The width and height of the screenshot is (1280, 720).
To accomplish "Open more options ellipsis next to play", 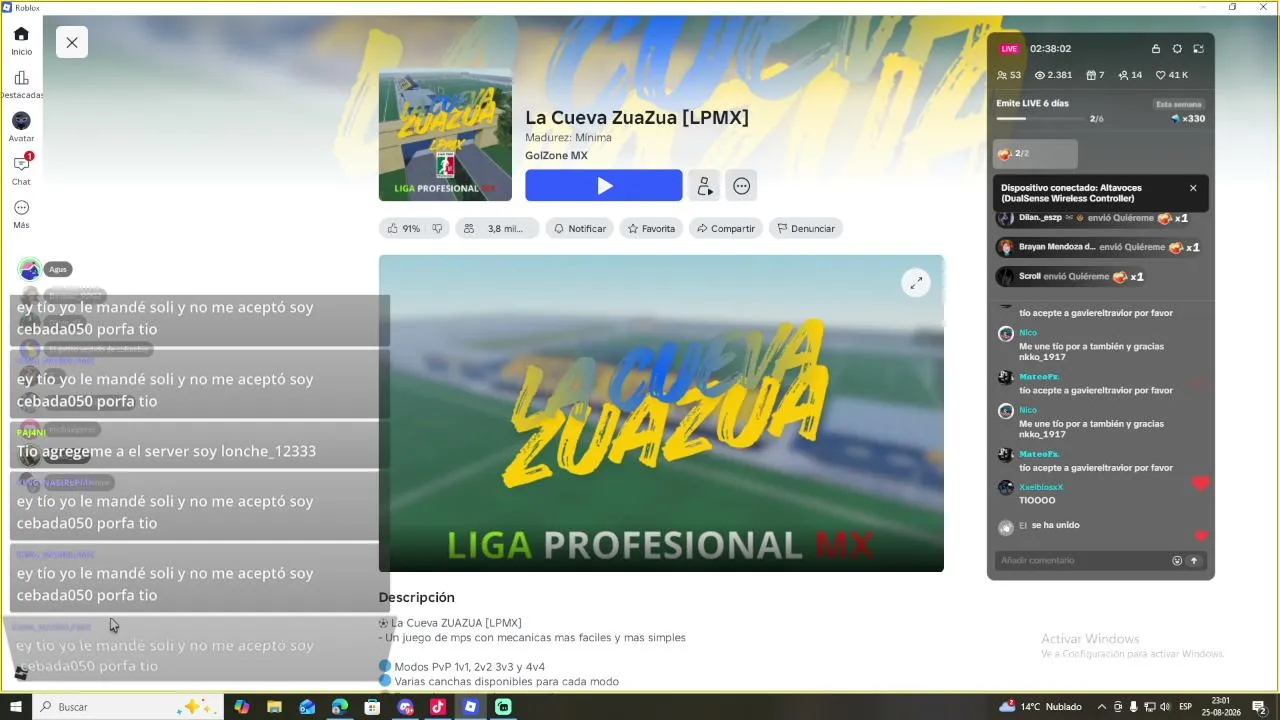I will click(741, 186).
